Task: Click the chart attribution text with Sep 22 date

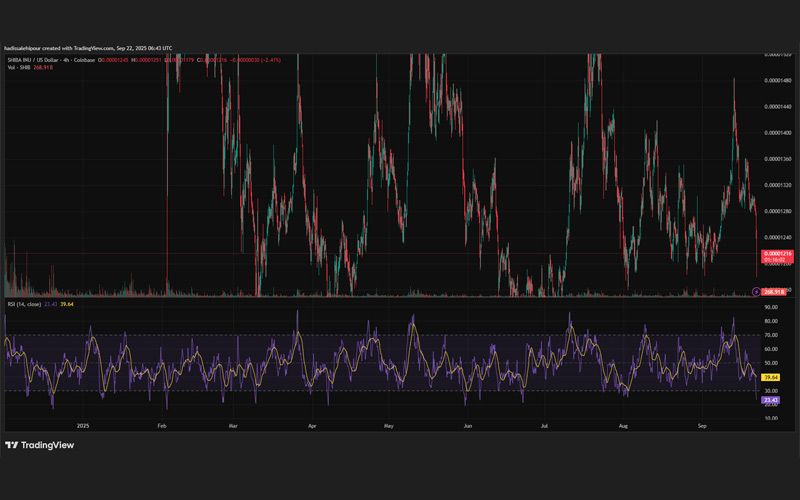Action: (x=88, y=48)
